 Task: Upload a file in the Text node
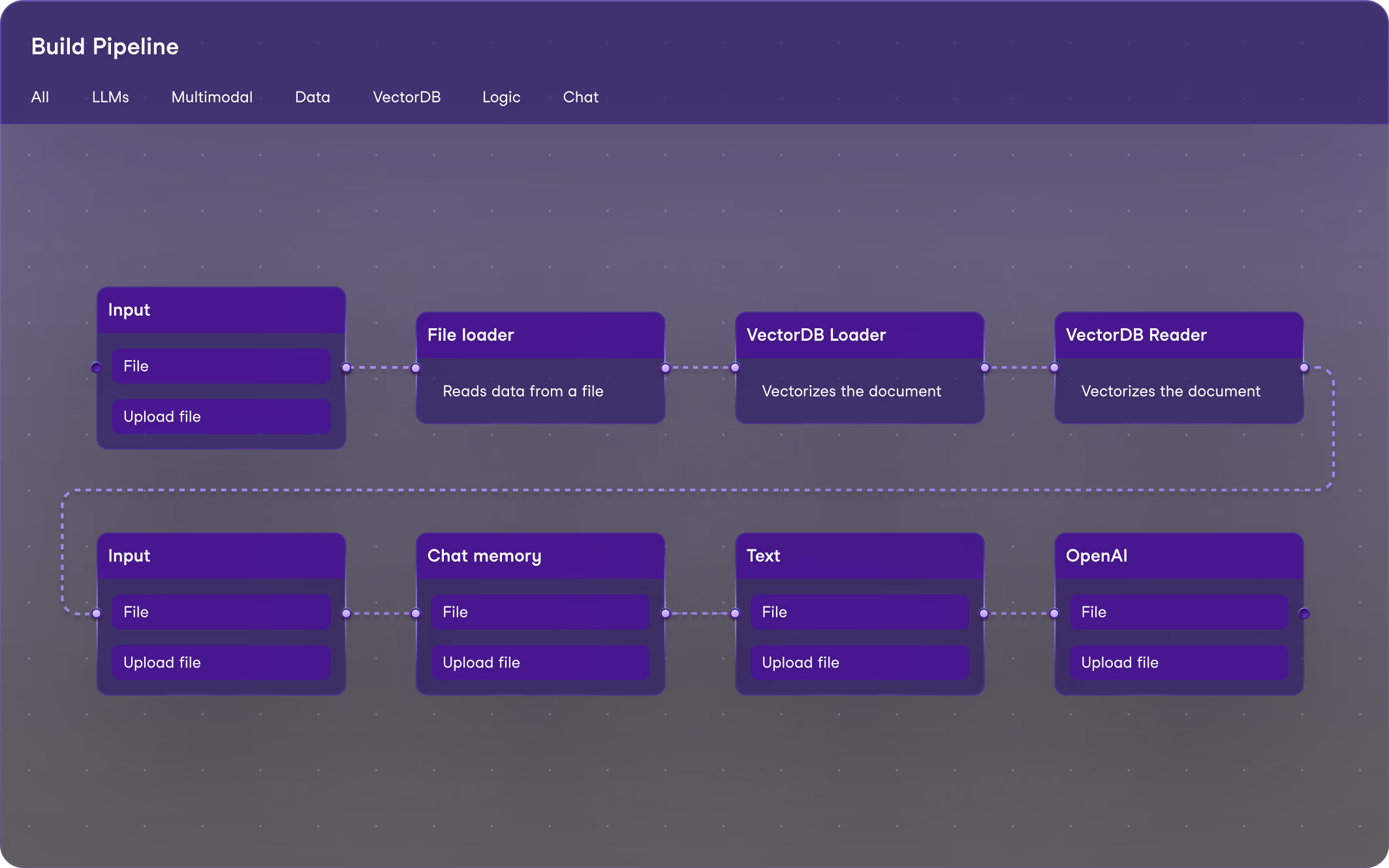859,662
